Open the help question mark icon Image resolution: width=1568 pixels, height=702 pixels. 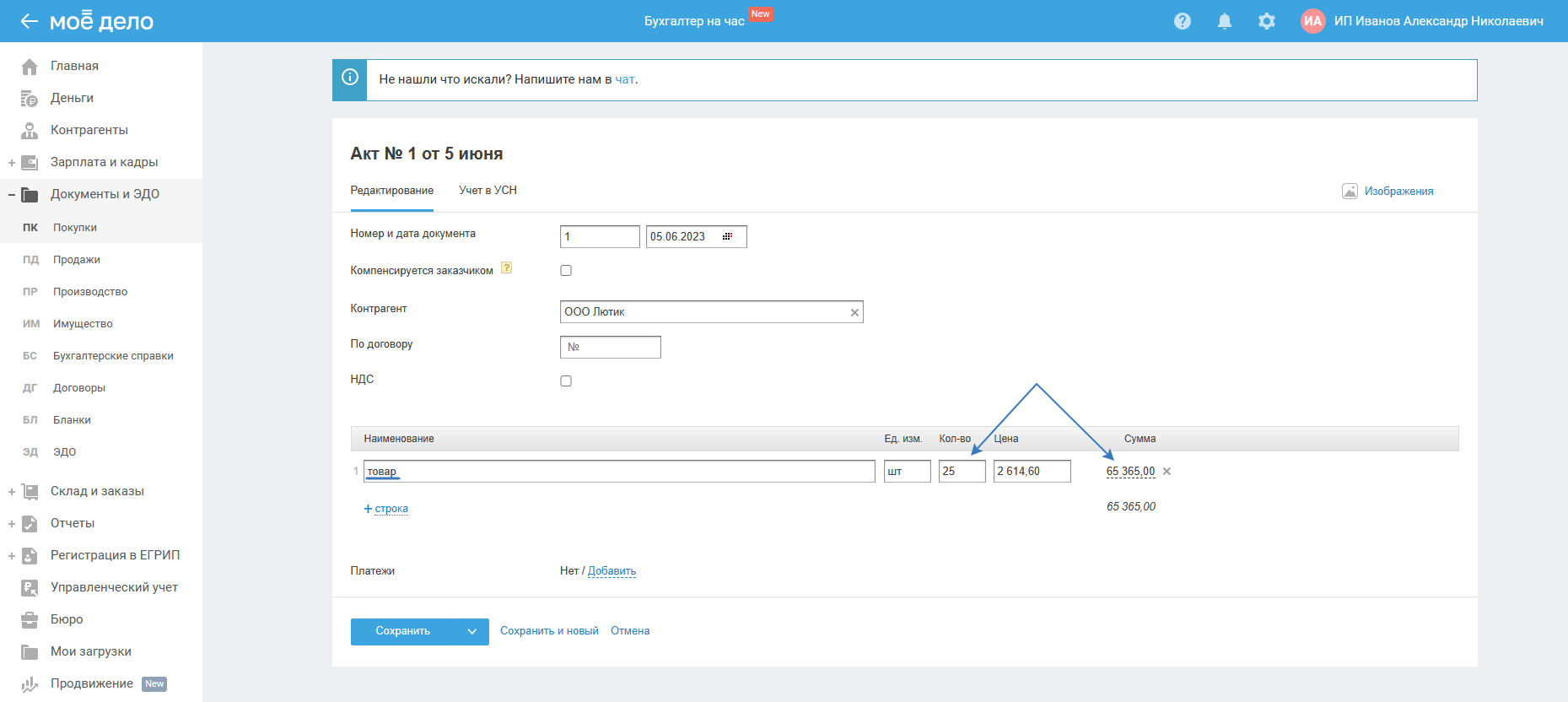tap(1183, 21)
